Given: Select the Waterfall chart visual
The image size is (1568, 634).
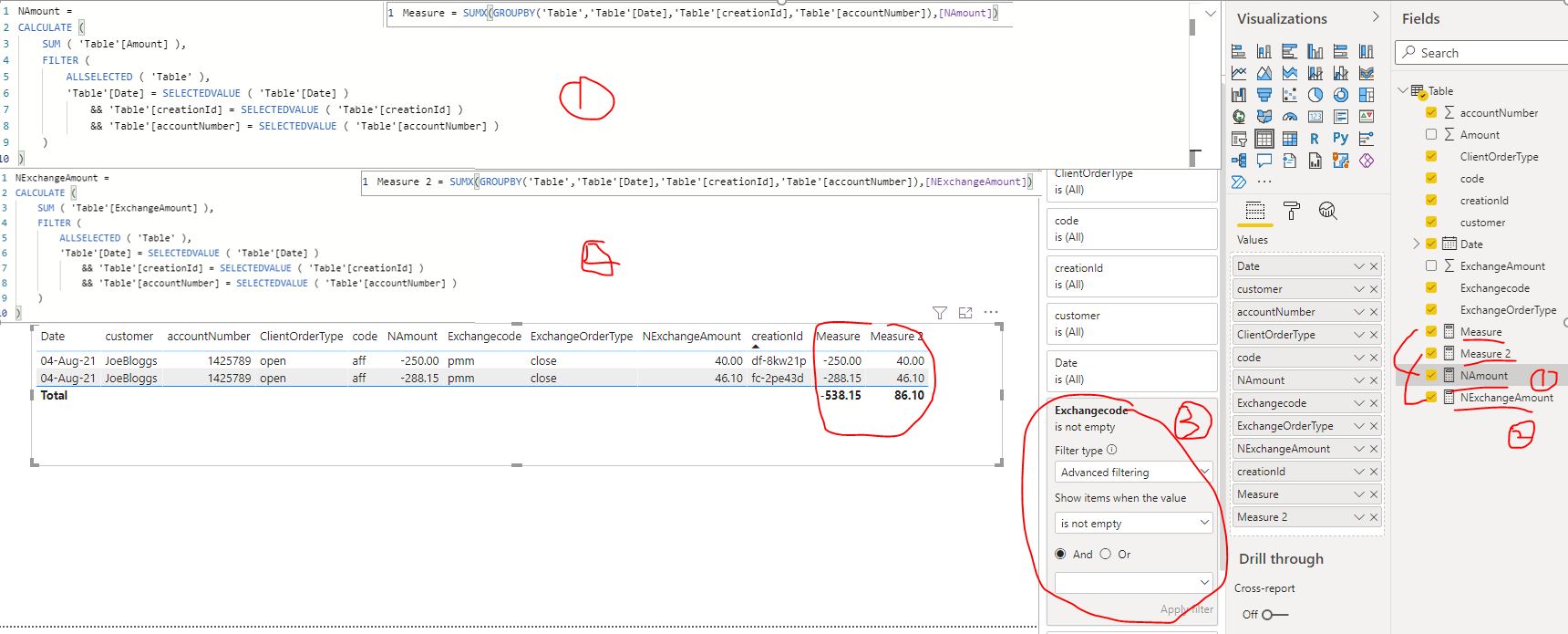Looking at the screenshot, I should tap(1238, 95).
